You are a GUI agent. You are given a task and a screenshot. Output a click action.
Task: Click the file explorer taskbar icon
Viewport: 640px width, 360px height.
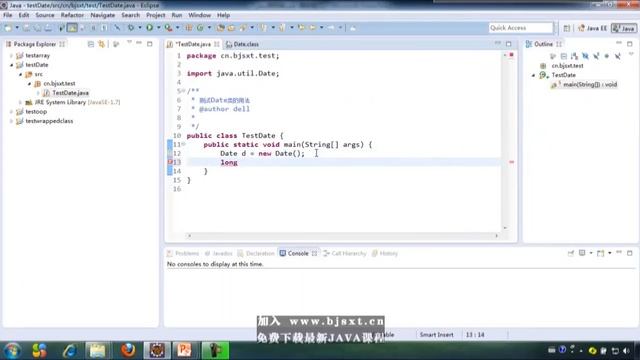click(x=98, y=351)
